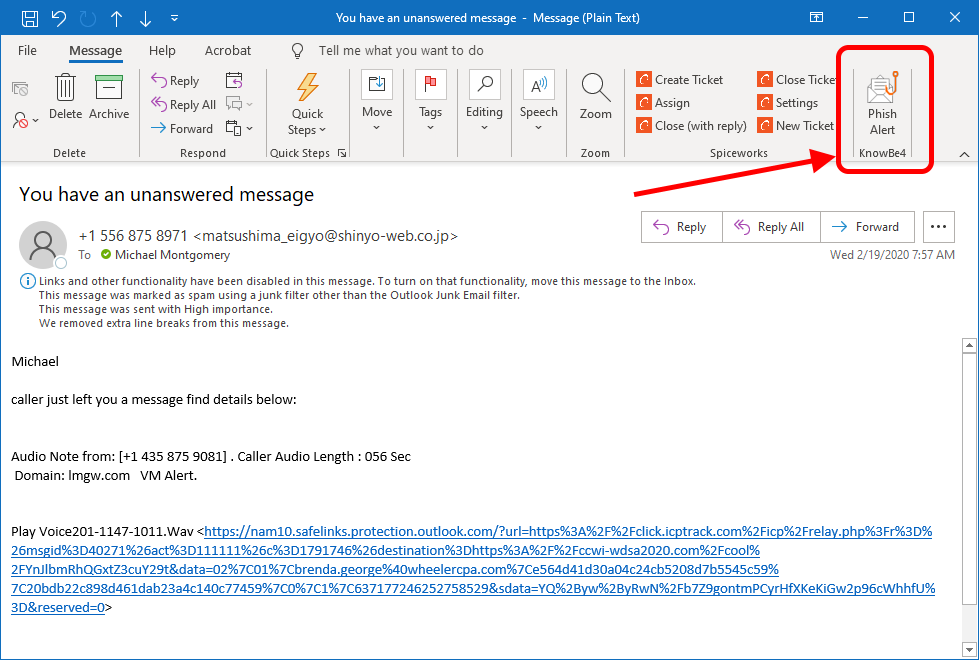
Task: Open the Speech dropdown
Action: coord(538,102)
